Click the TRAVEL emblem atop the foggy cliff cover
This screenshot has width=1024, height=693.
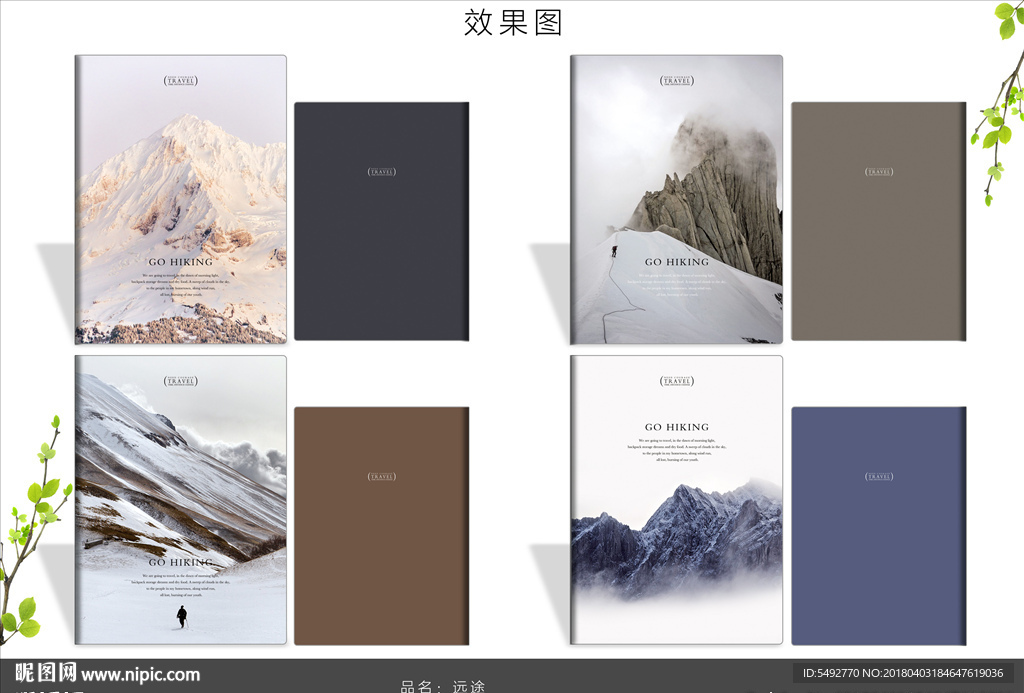677,81
